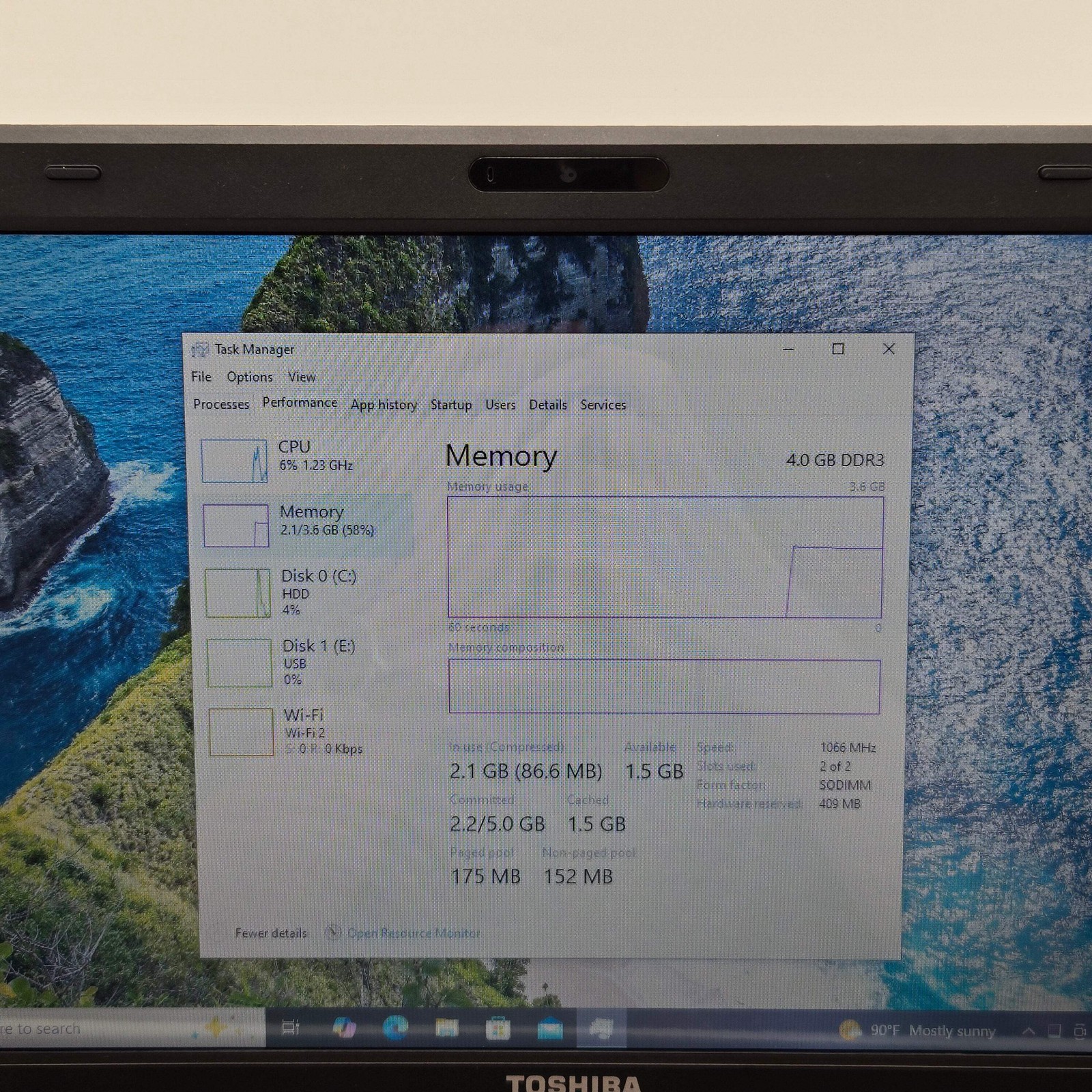Click Fewer details

(271, 933)
